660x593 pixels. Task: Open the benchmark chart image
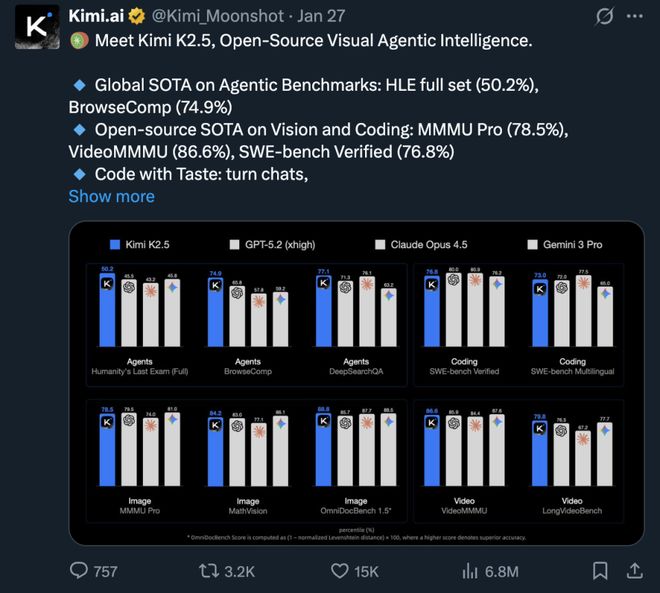pyautogui.click(x=356, y=383)
